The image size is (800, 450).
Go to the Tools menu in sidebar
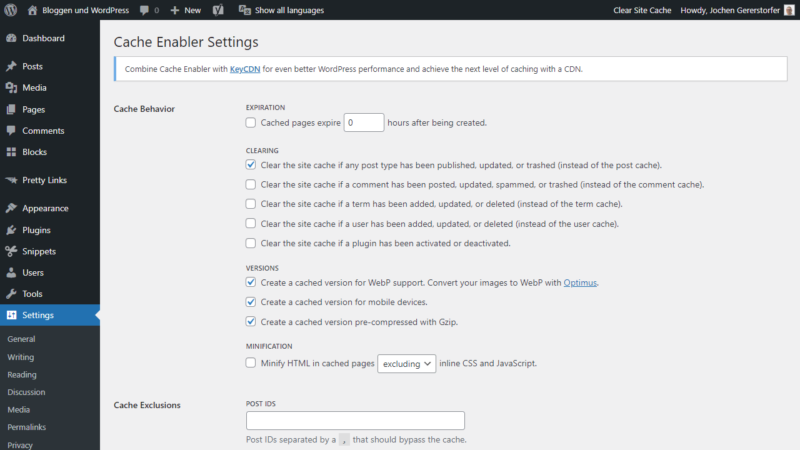point(32,294)
